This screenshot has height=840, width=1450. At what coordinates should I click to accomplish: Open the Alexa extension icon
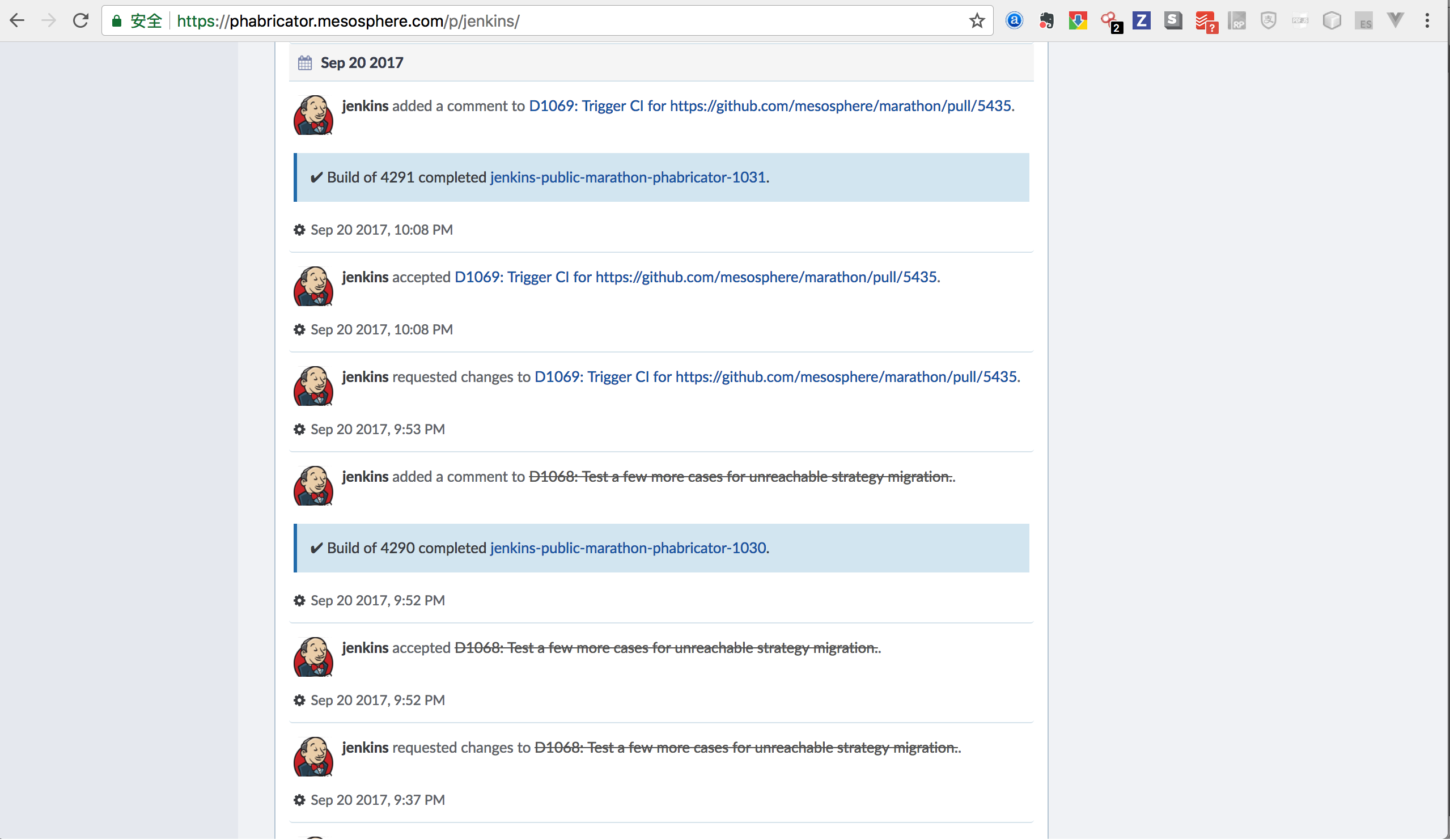point(1014,22)
